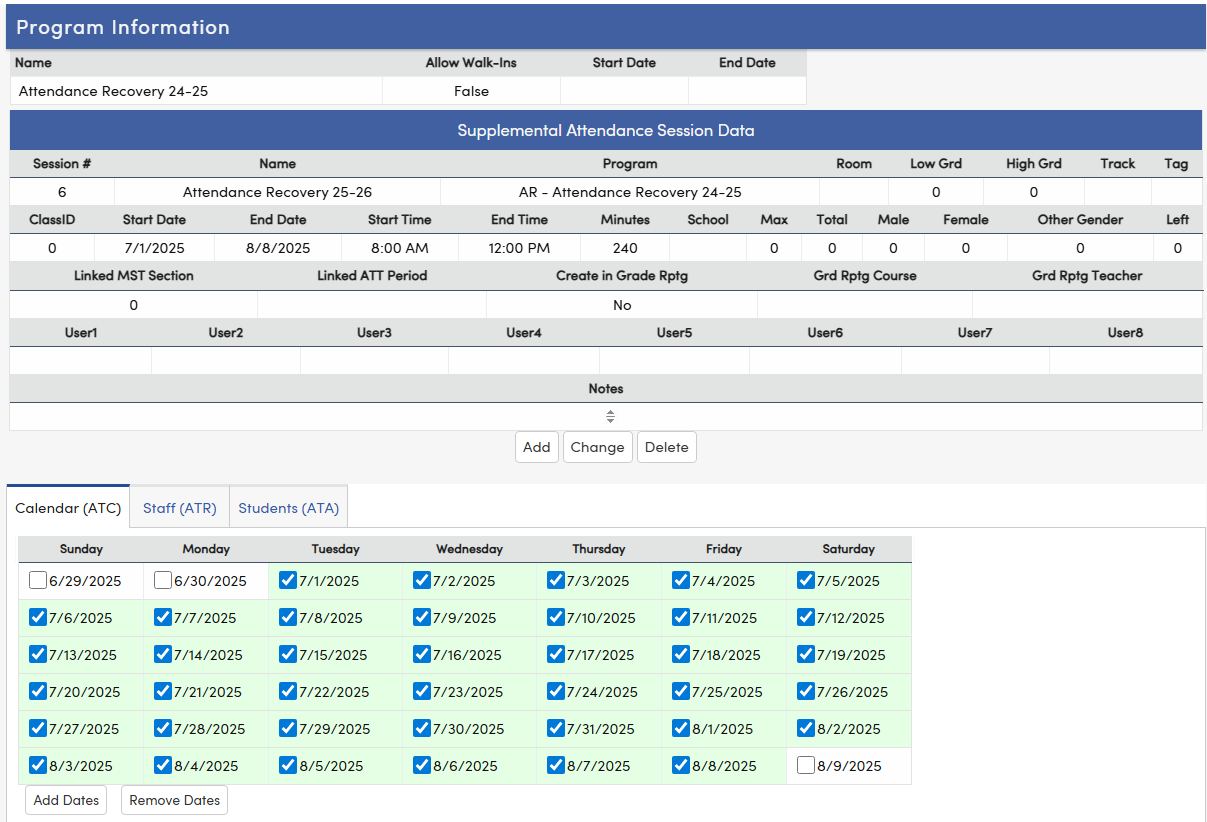The image size is (1207, 822).
Task: Click the Session # value 6
Action: (62, 192)
